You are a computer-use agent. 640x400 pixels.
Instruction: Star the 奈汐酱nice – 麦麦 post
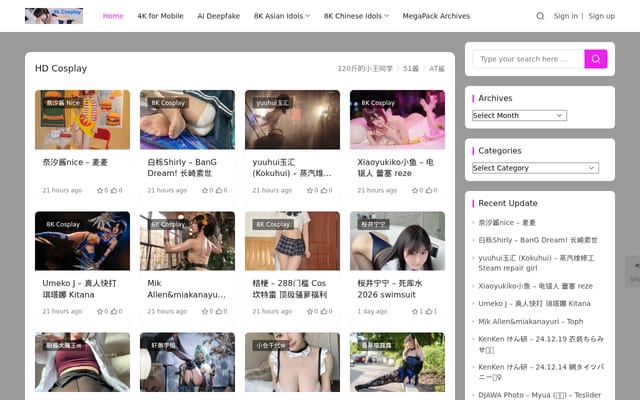point(102,190)
